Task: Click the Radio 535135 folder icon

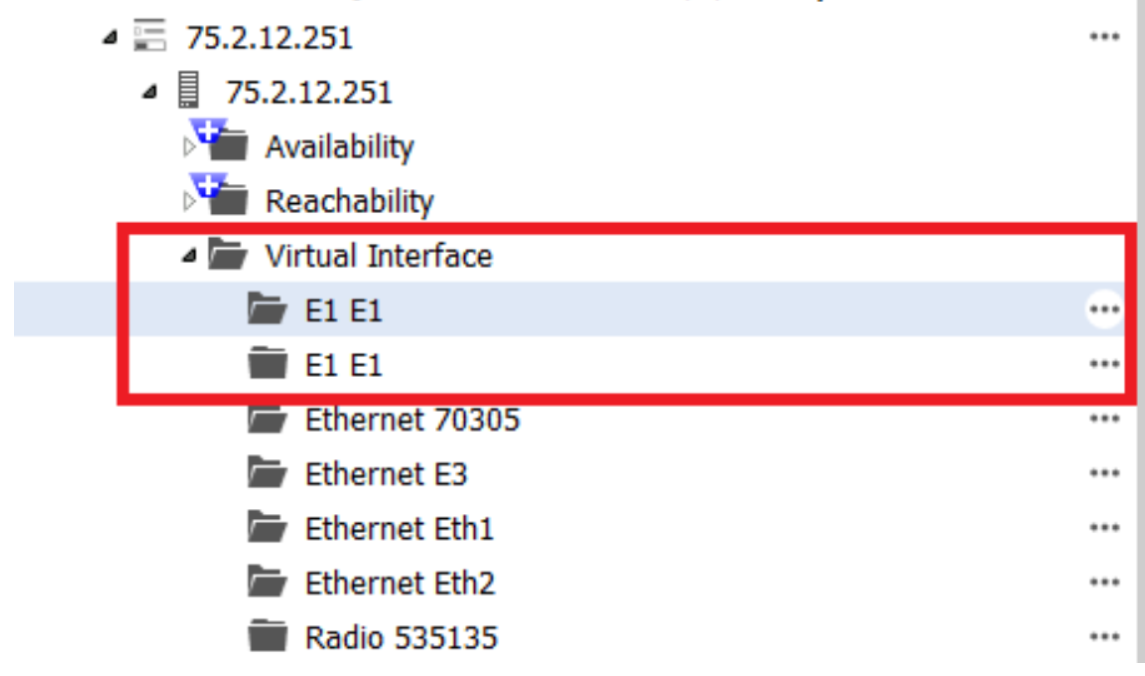Action: coord(268,637)
